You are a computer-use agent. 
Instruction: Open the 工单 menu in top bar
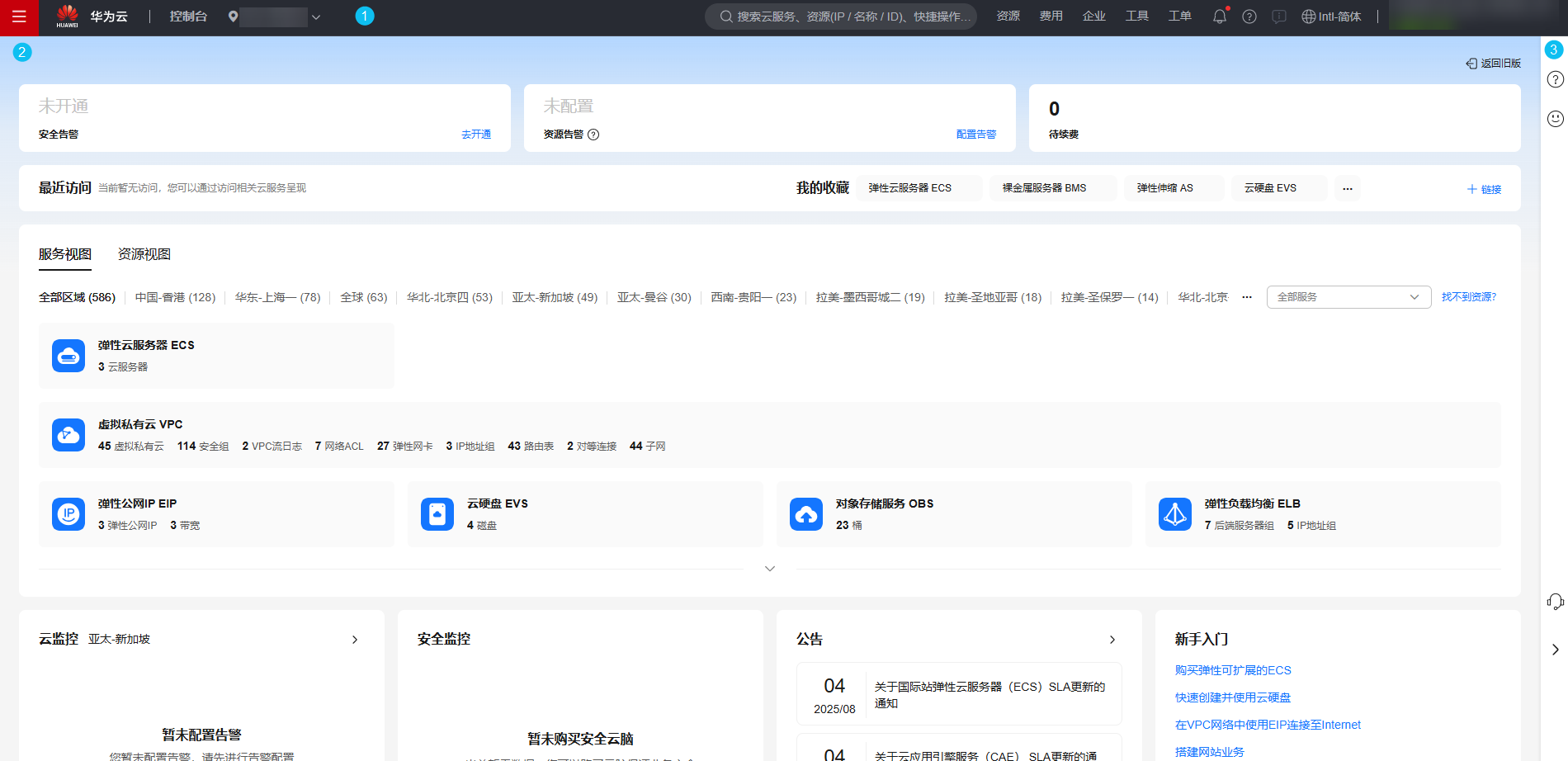[x=1179, y=17]
